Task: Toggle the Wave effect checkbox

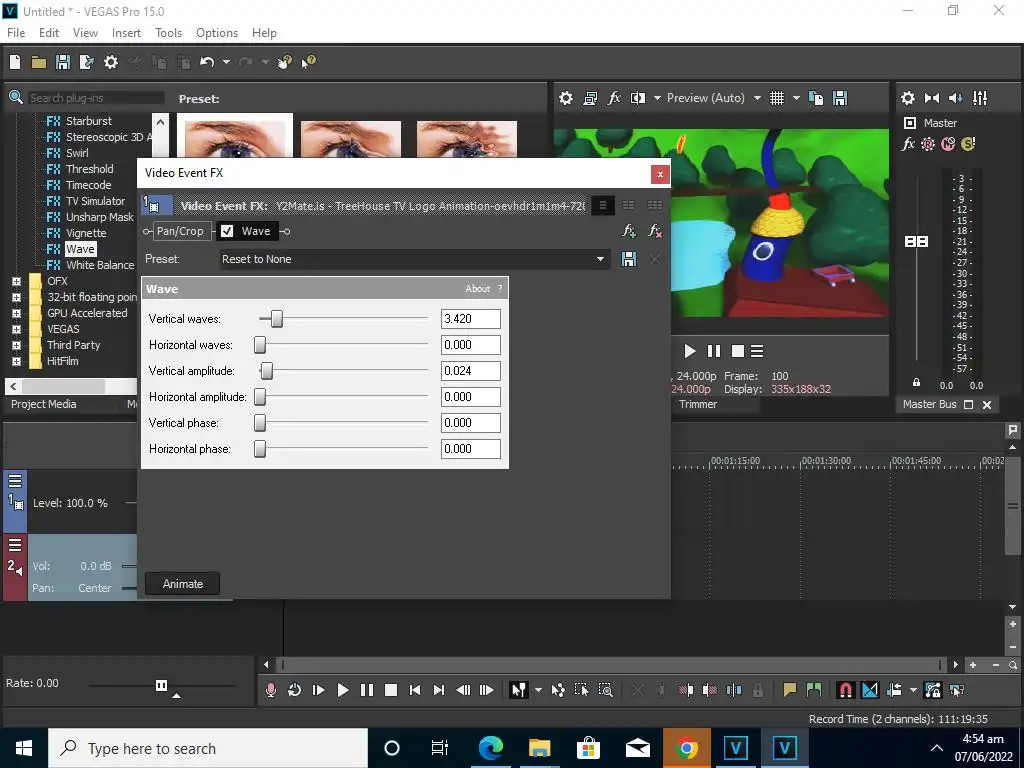Action: (227, 231)
